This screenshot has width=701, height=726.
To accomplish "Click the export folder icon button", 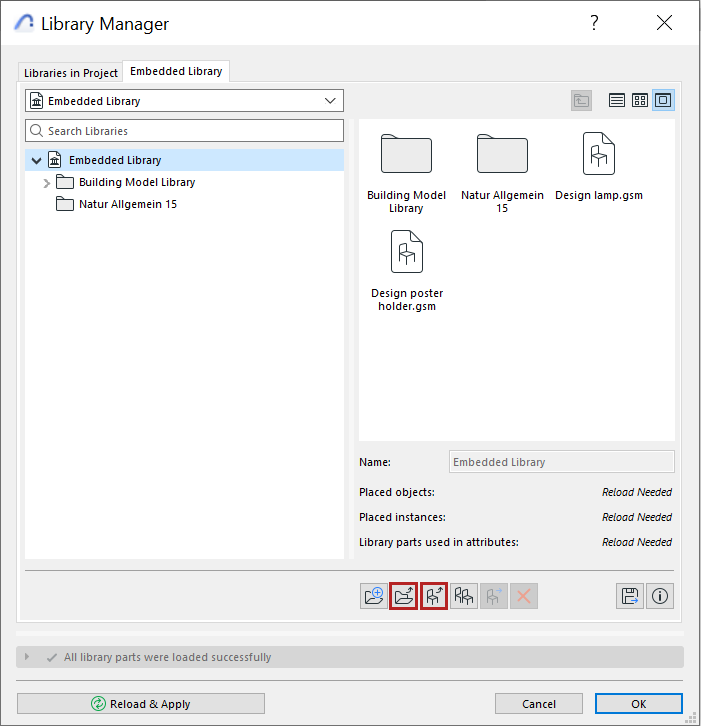I will coord(404,596).
